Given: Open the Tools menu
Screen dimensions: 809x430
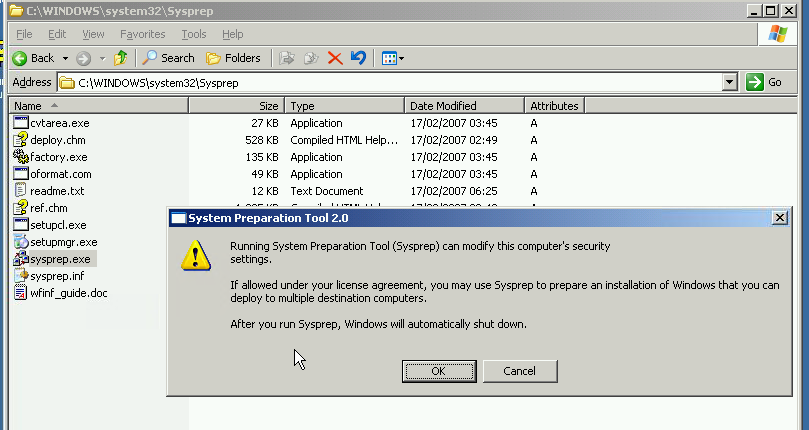Looking at the screenshot, I should [x=194, y=34].
